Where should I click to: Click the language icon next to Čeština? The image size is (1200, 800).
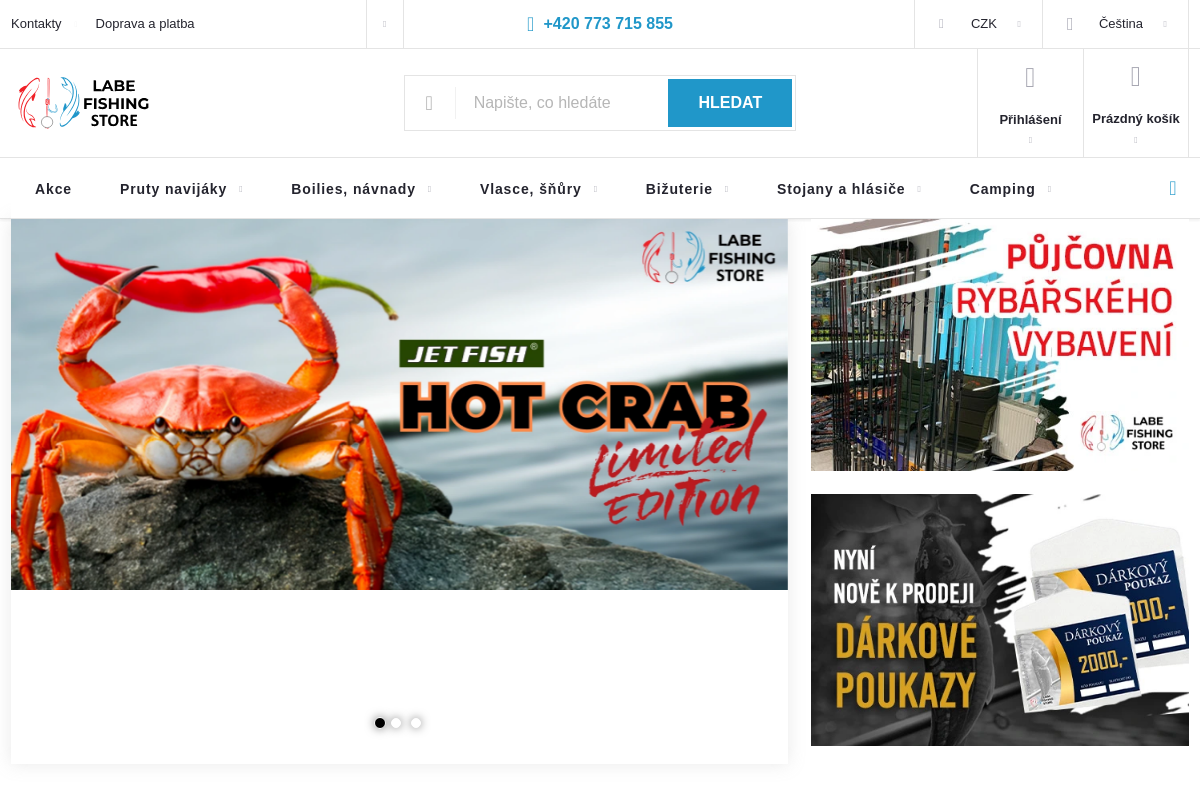coord(1069,24)
